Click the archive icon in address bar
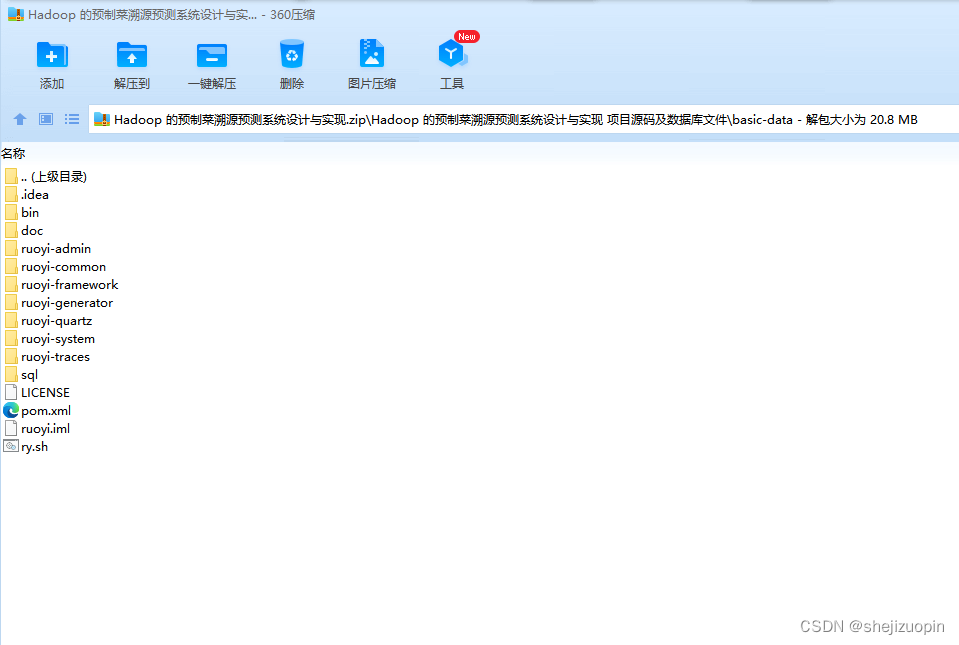This screenshot has width=959, height=645. click(x=102, y=119)
